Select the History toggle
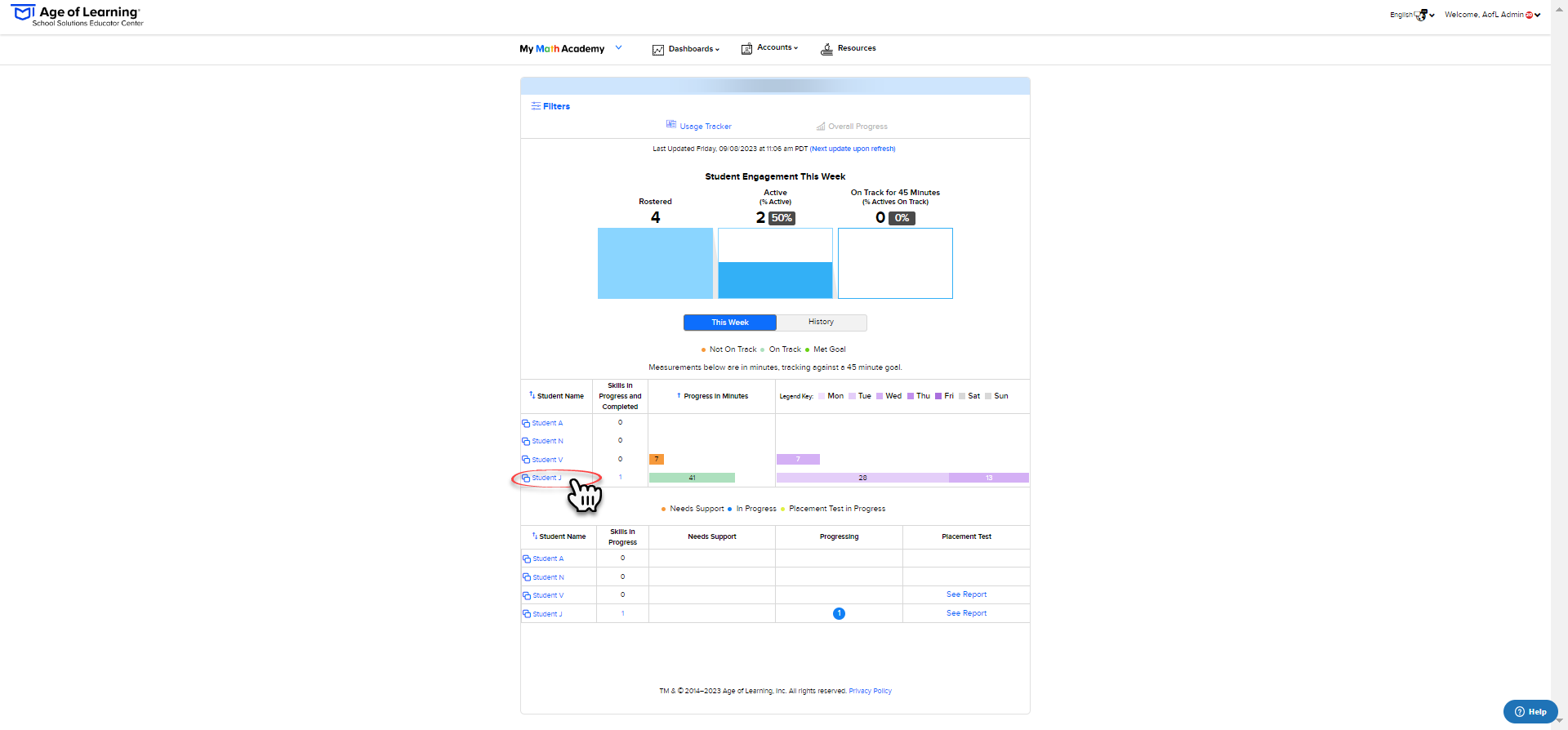Viewport: 1568px width, 730px height. point(822,323)
